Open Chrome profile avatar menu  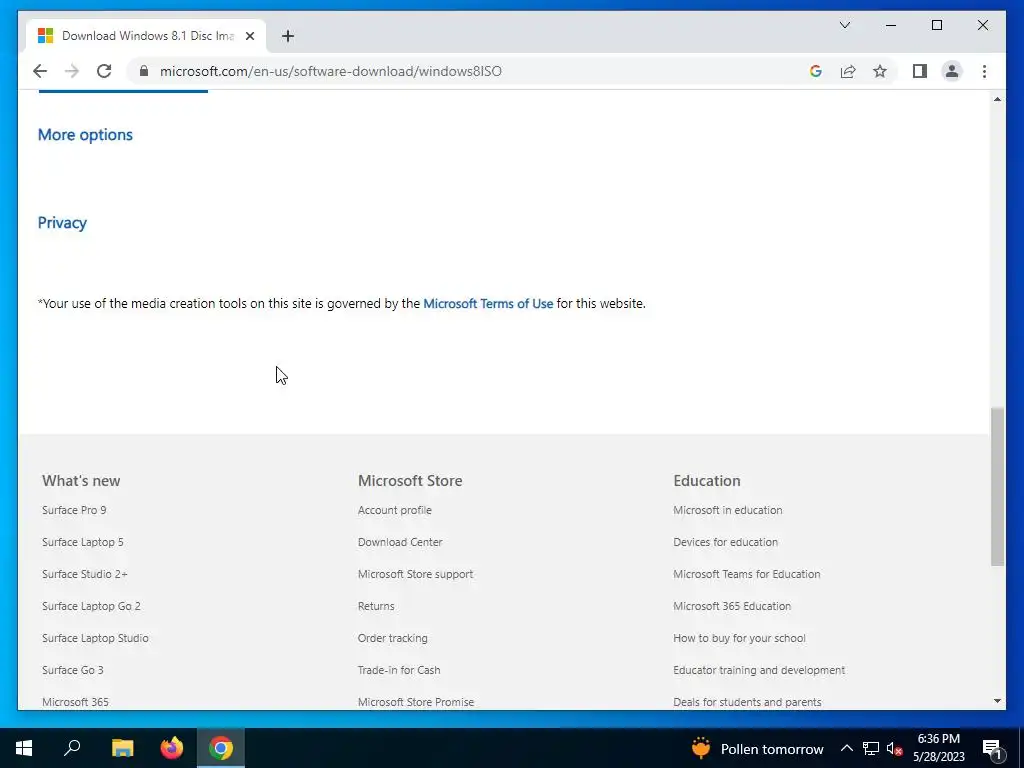pos(952,71)
